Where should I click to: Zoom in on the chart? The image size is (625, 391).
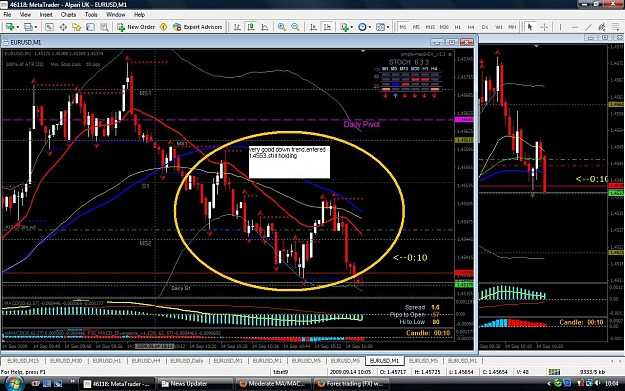coord(281,27)
